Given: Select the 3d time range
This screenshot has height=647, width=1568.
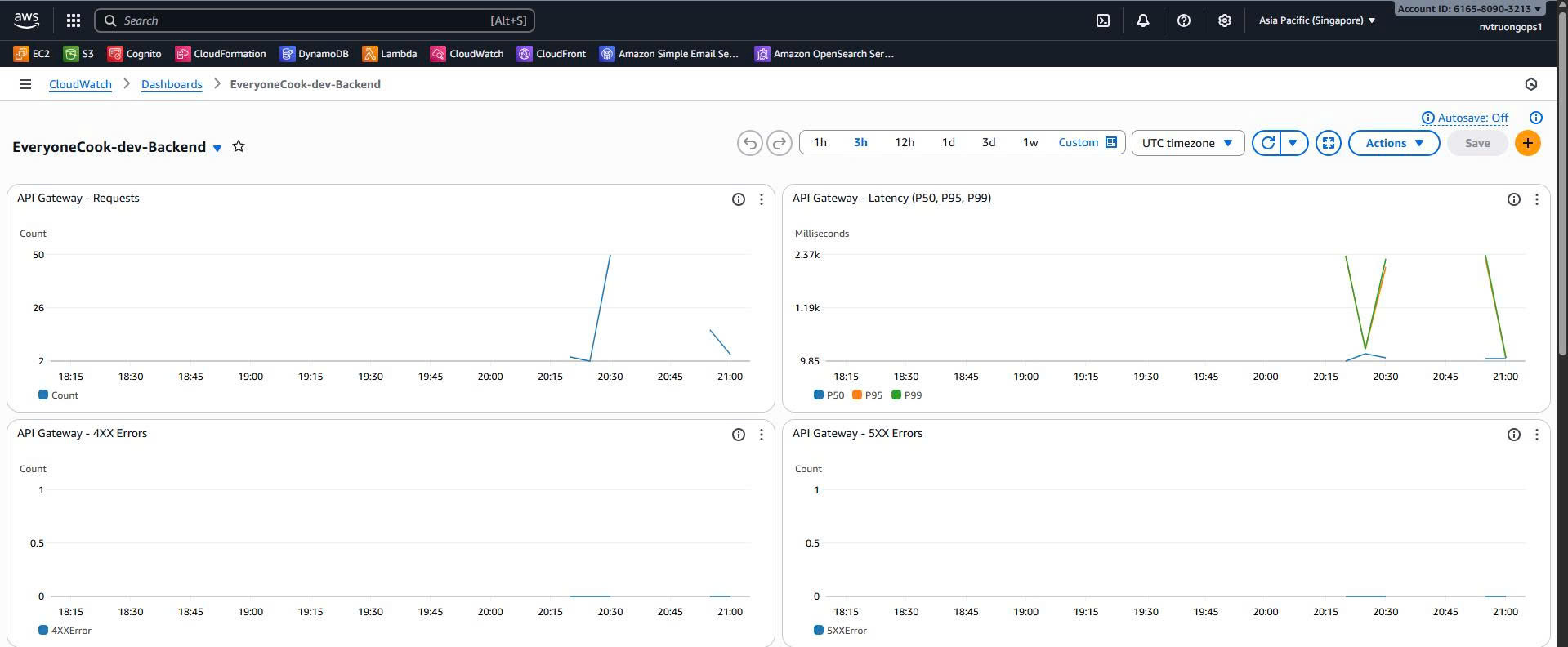Looking at the screenshot, I should click(x=989, y=142).
